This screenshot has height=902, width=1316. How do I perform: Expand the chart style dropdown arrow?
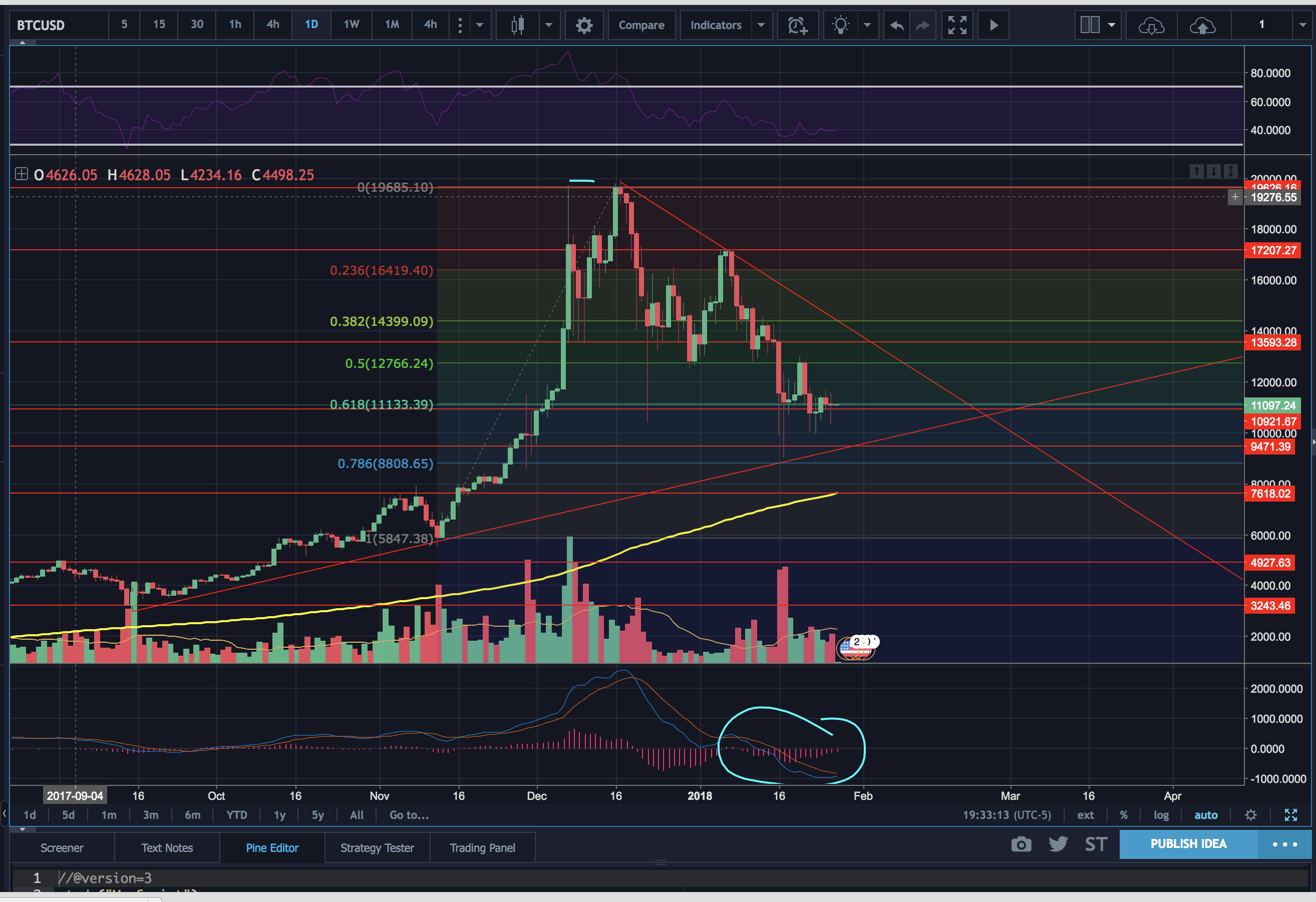[x=548, y=25]
